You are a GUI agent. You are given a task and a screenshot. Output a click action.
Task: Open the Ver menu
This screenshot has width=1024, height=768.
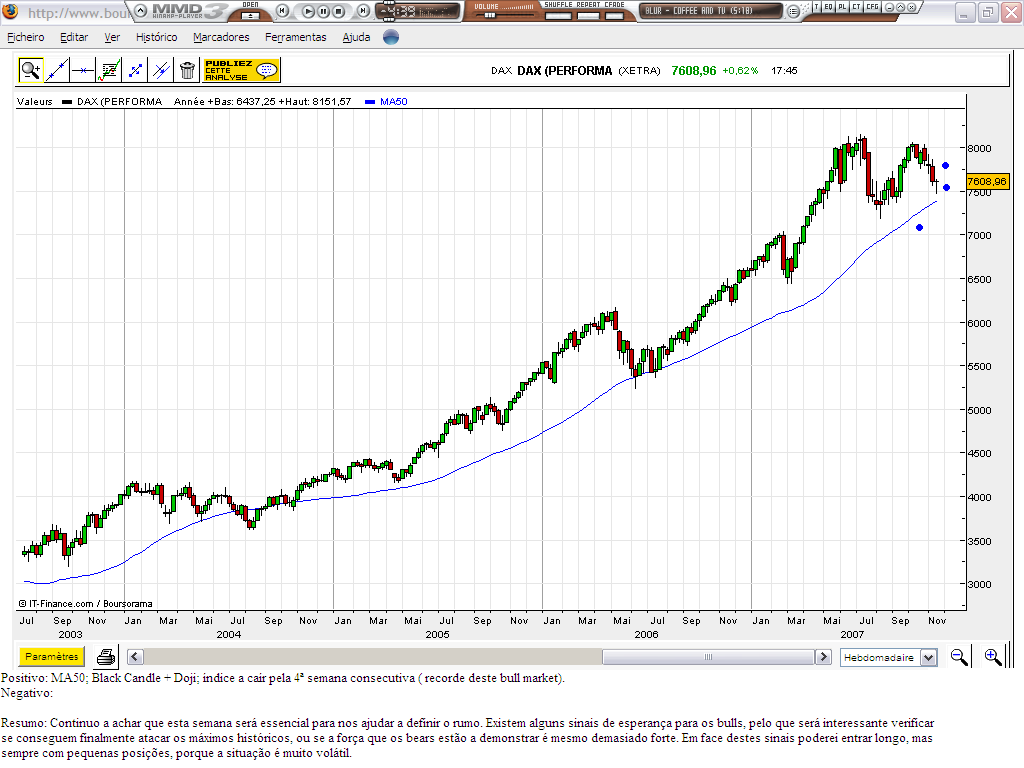click(112, 37)
